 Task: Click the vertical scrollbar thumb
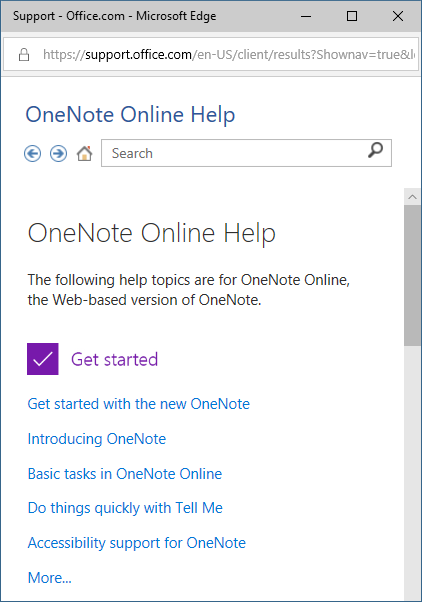click(x=412, y=275)
